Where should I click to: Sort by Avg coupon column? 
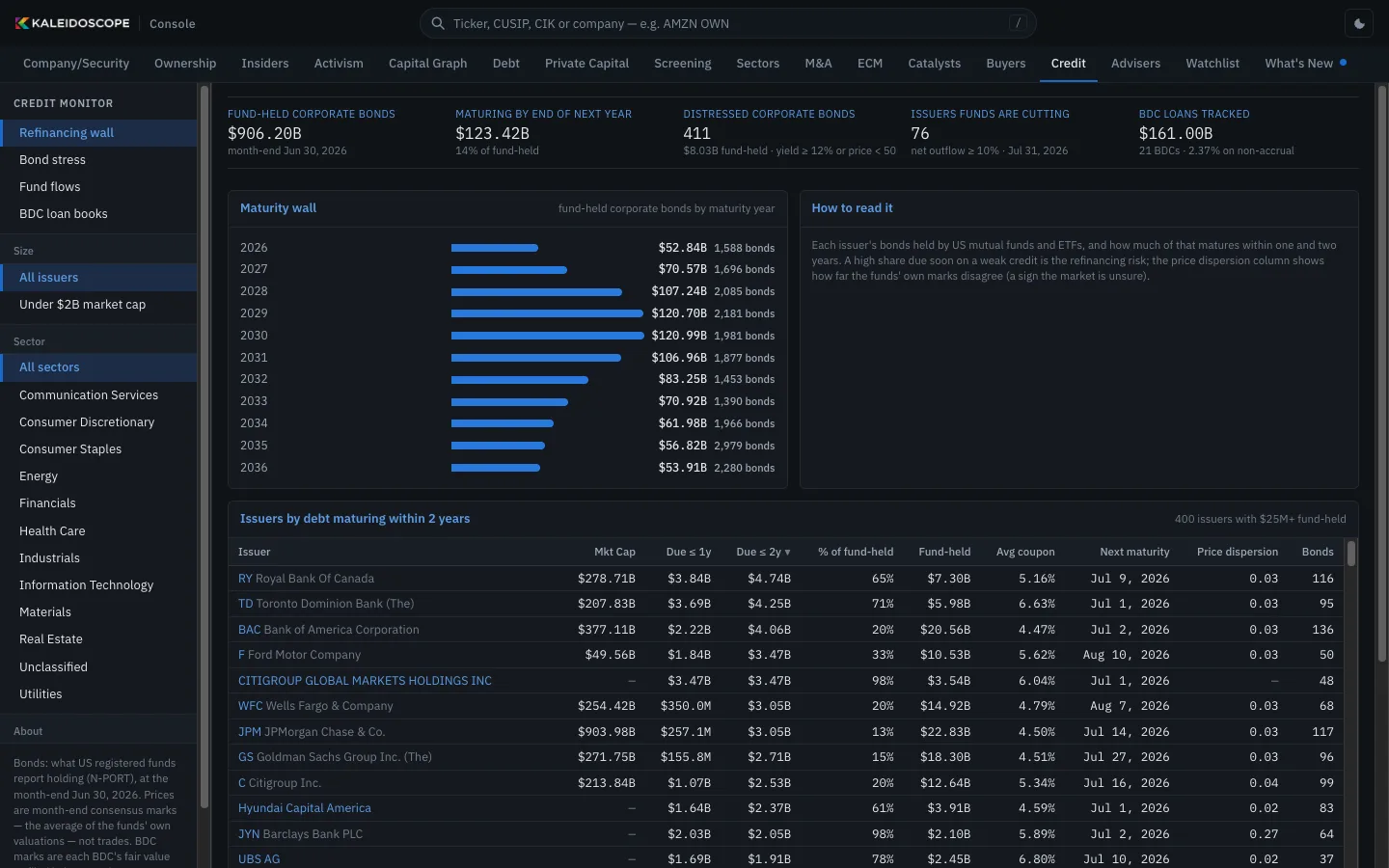[x=1025, y=553]
